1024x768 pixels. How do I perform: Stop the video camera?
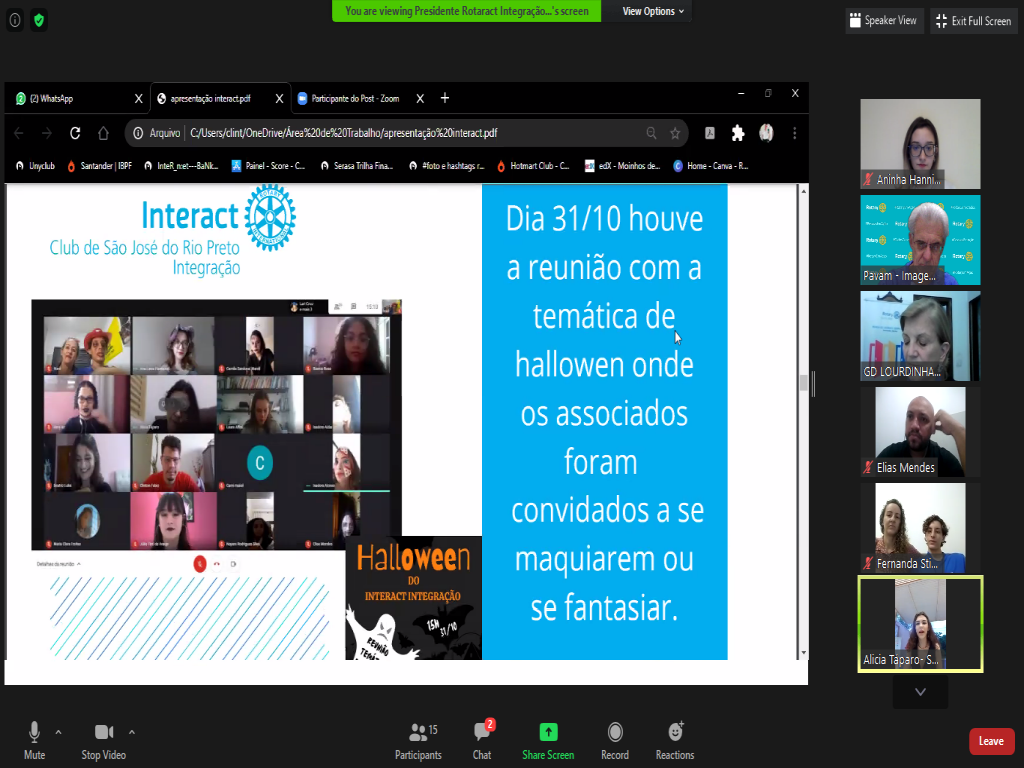pos(103,738)
